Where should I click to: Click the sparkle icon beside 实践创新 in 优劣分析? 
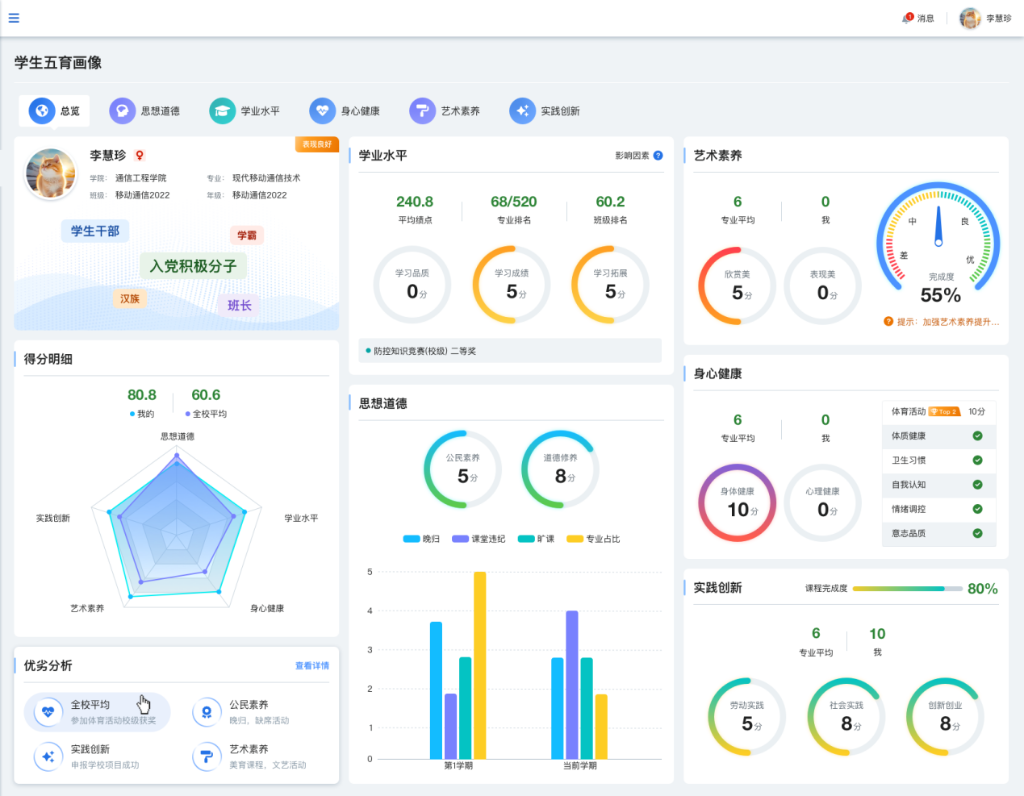(48, 756)
